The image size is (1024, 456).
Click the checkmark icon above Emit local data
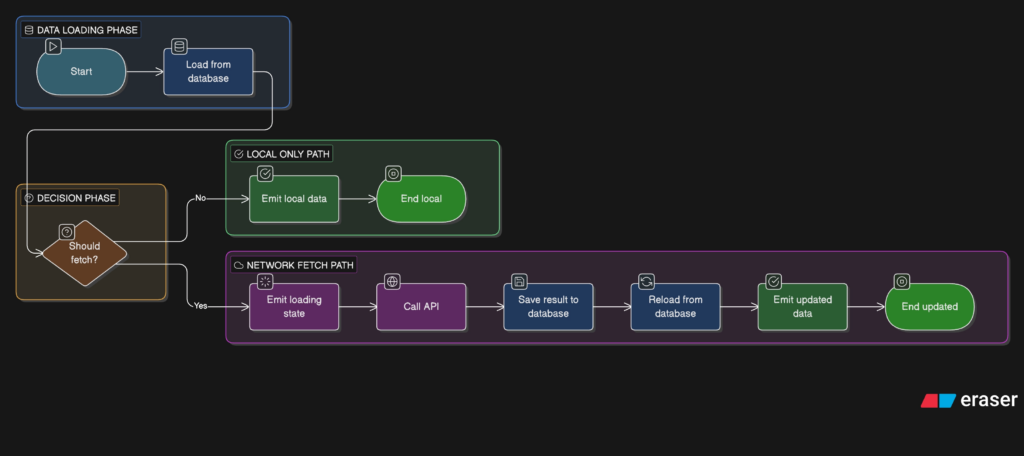pos(265,173)
